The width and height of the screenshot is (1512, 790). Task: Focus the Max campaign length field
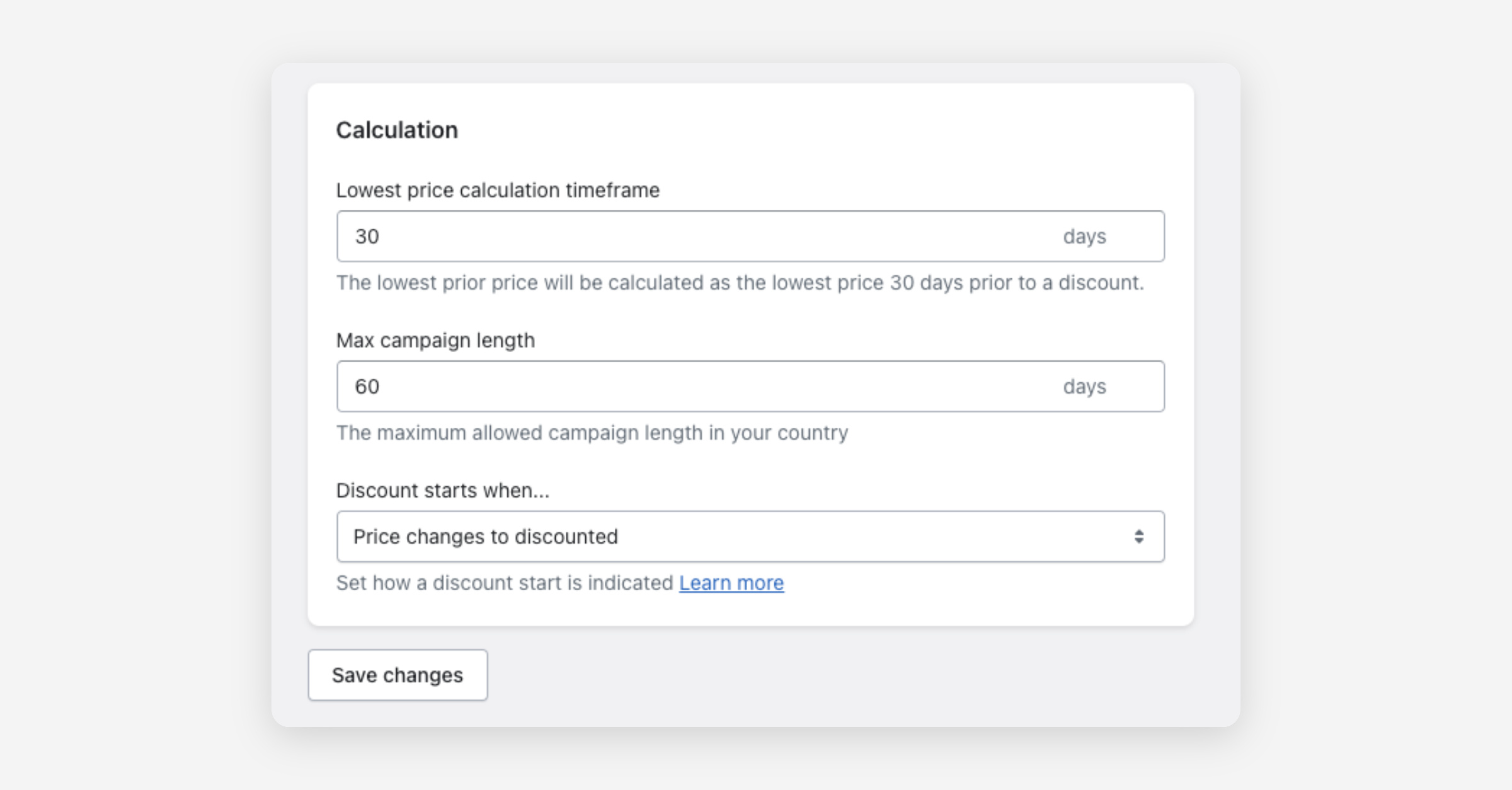point(693,387)
